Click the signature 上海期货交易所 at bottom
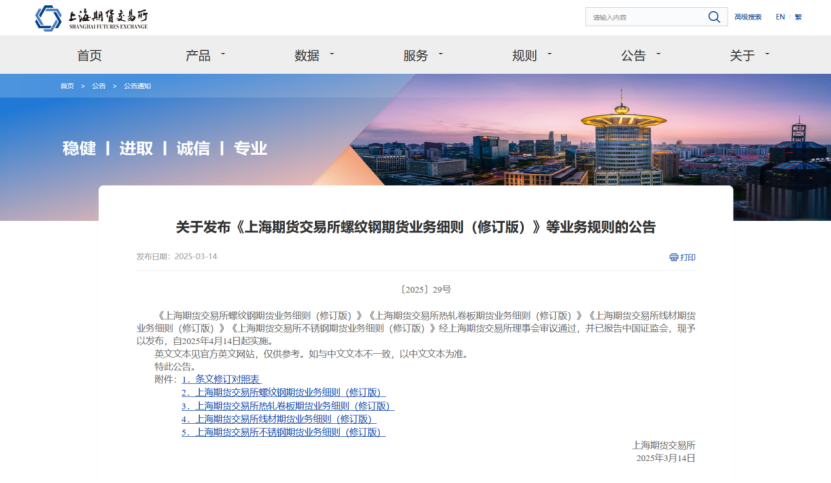 click(664, 445)
